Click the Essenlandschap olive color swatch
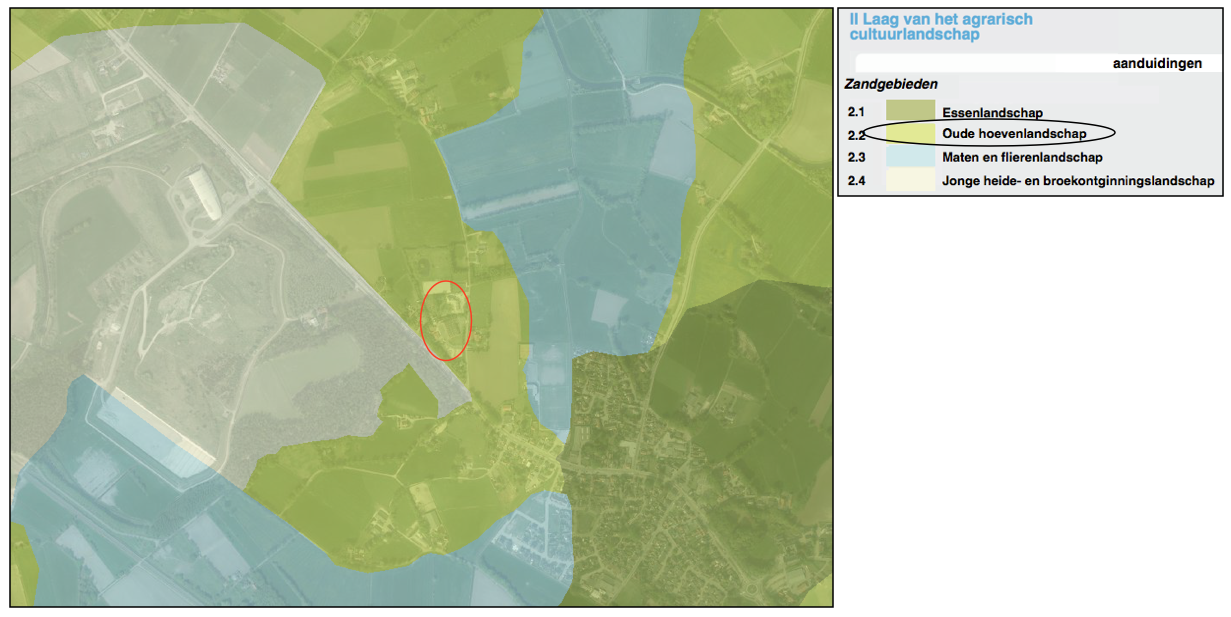This screenshot has height=617, width=1231. (x=910, y=112)
